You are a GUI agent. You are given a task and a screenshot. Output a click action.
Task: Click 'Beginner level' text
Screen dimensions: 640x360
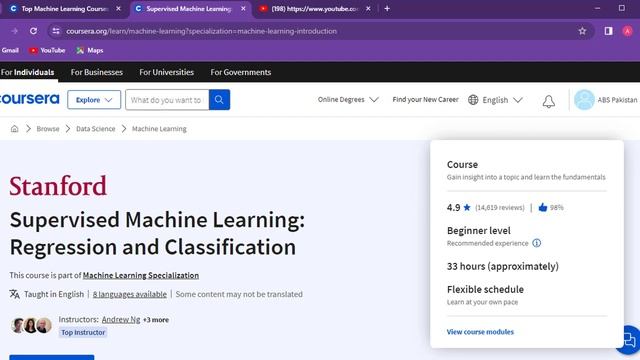pyautogui.click(x=479, y=231)
